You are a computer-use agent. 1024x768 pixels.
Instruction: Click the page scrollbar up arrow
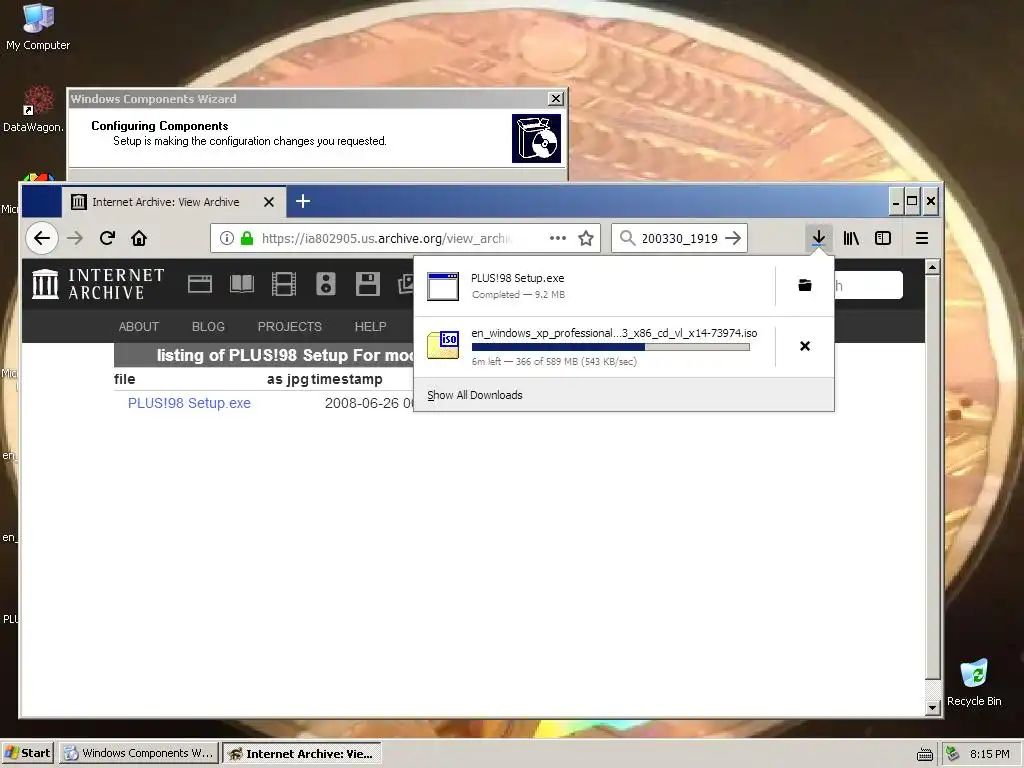coord(933,266)
